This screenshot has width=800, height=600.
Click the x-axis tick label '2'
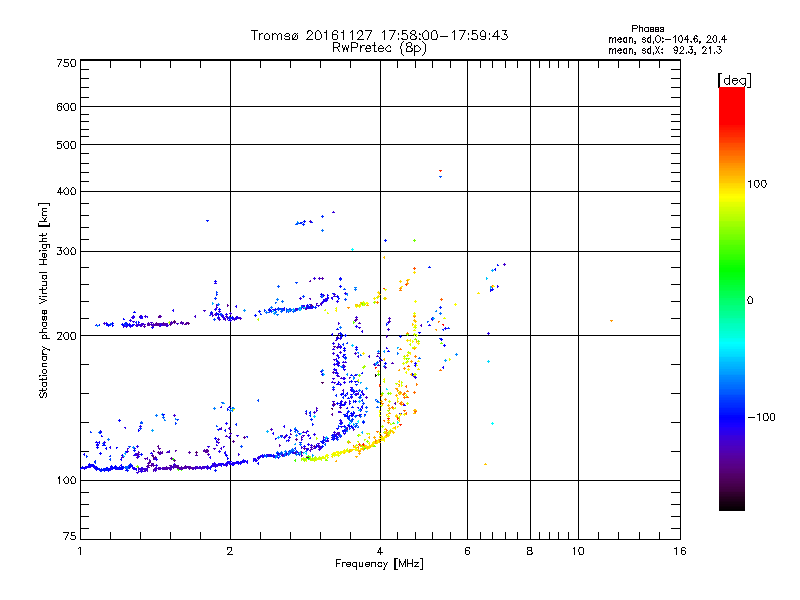click(230, 551)
